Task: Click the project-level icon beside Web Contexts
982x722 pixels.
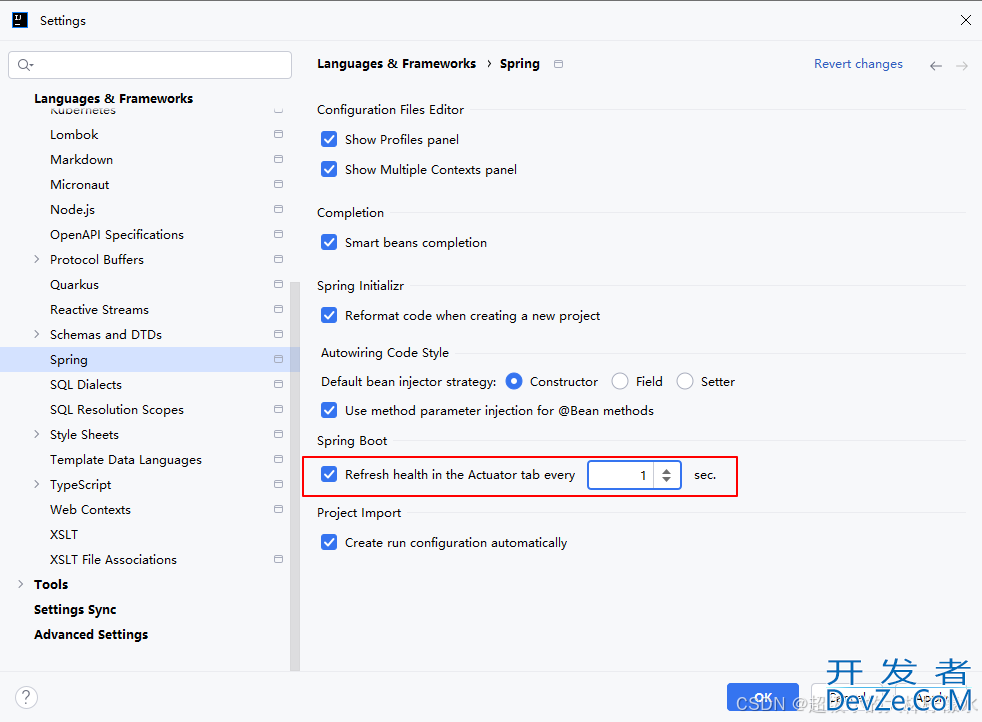Action: (278, 509)
